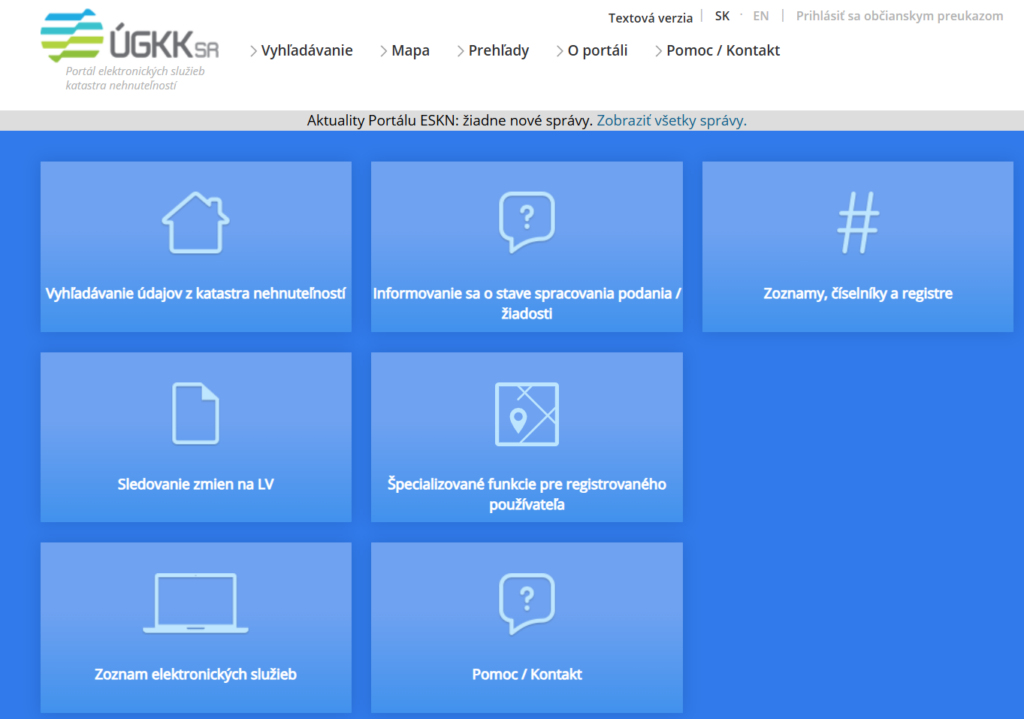This screenshot has width=1024, height=719.
Task: Open the O portáli menu item
Action: coord(597,51)
